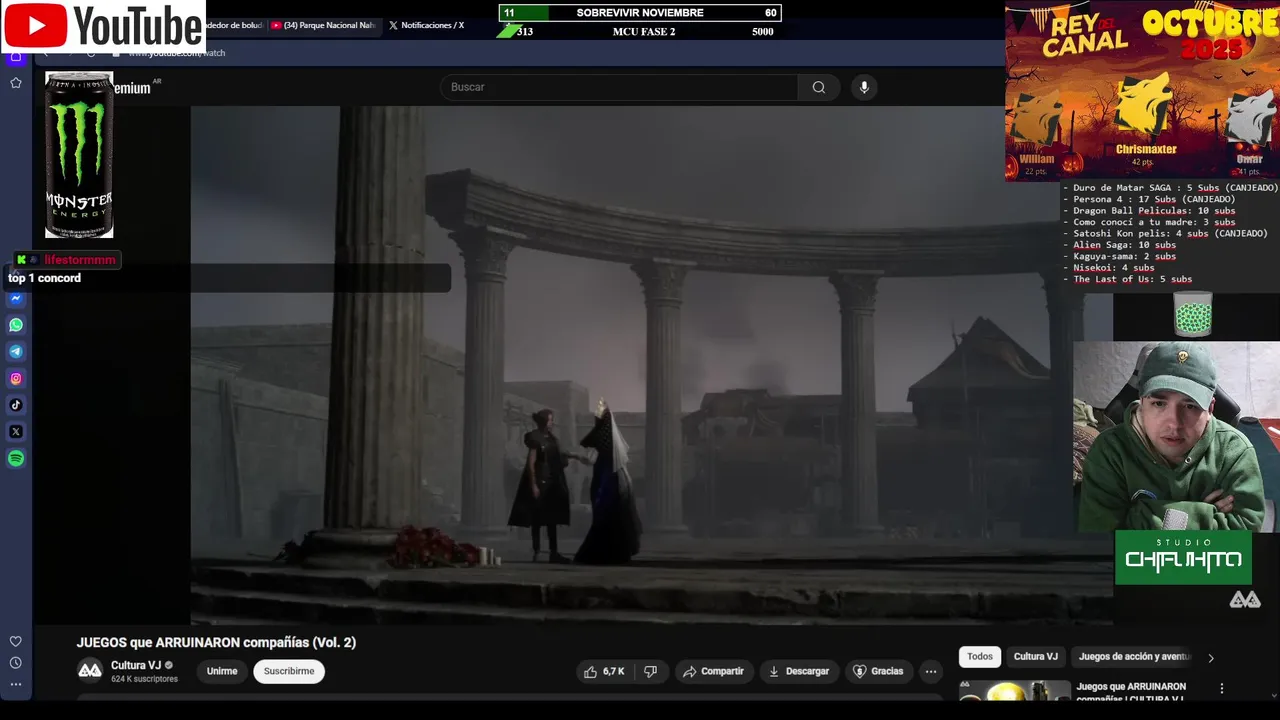This screenshot has height=720, width=1280.
Task: Subscribe using the Suscribirme button
Action: coord(289,672)
